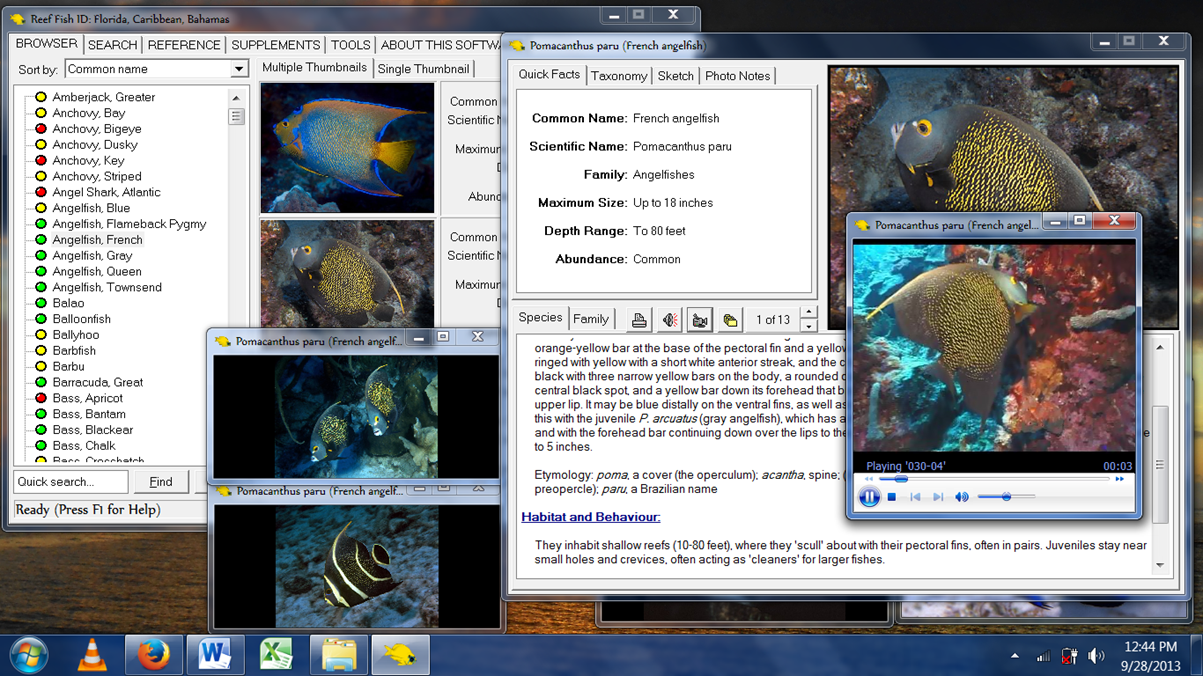Stop the playing video
Viewport: 1203px width, 676px height.
point(892,497)
